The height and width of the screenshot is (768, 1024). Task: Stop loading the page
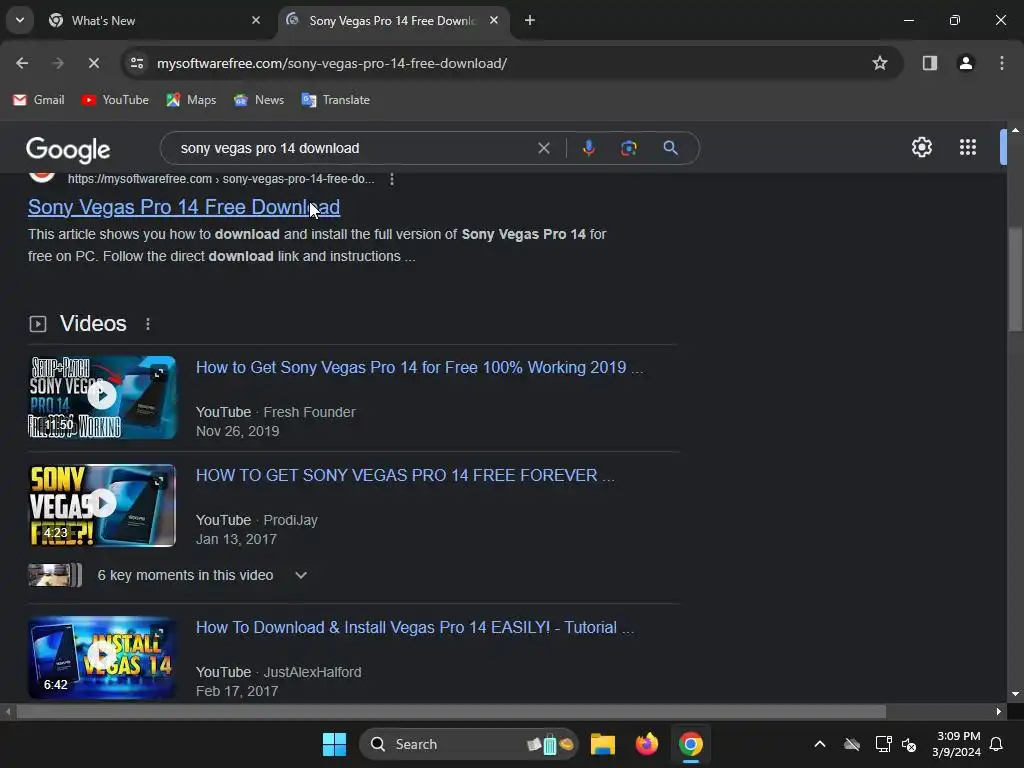[93, 63]
